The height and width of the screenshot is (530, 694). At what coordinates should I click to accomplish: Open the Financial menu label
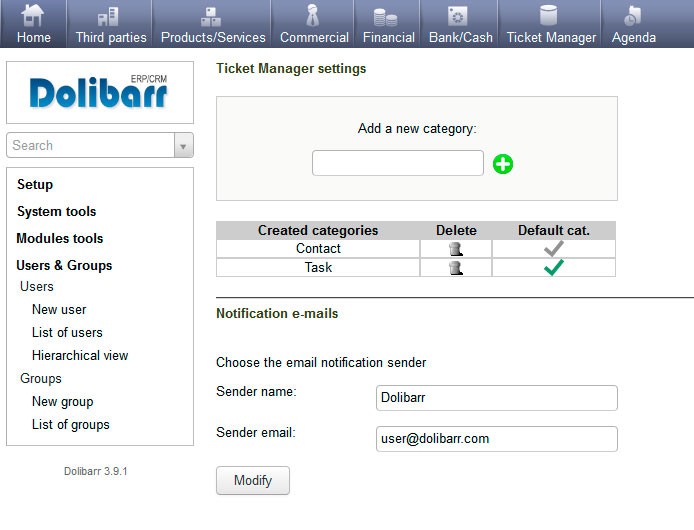click(389, 38)
